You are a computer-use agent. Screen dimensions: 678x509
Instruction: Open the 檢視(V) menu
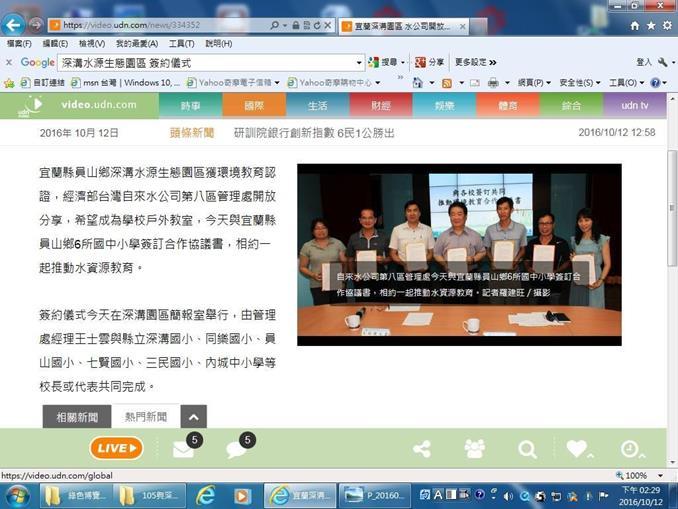click(92, 44)
